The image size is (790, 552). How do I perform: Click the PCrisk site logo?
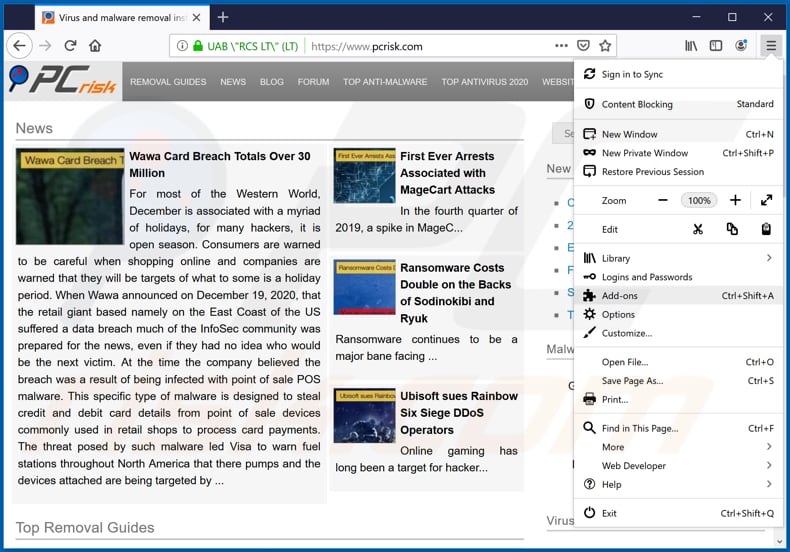(x=63, y=81)
